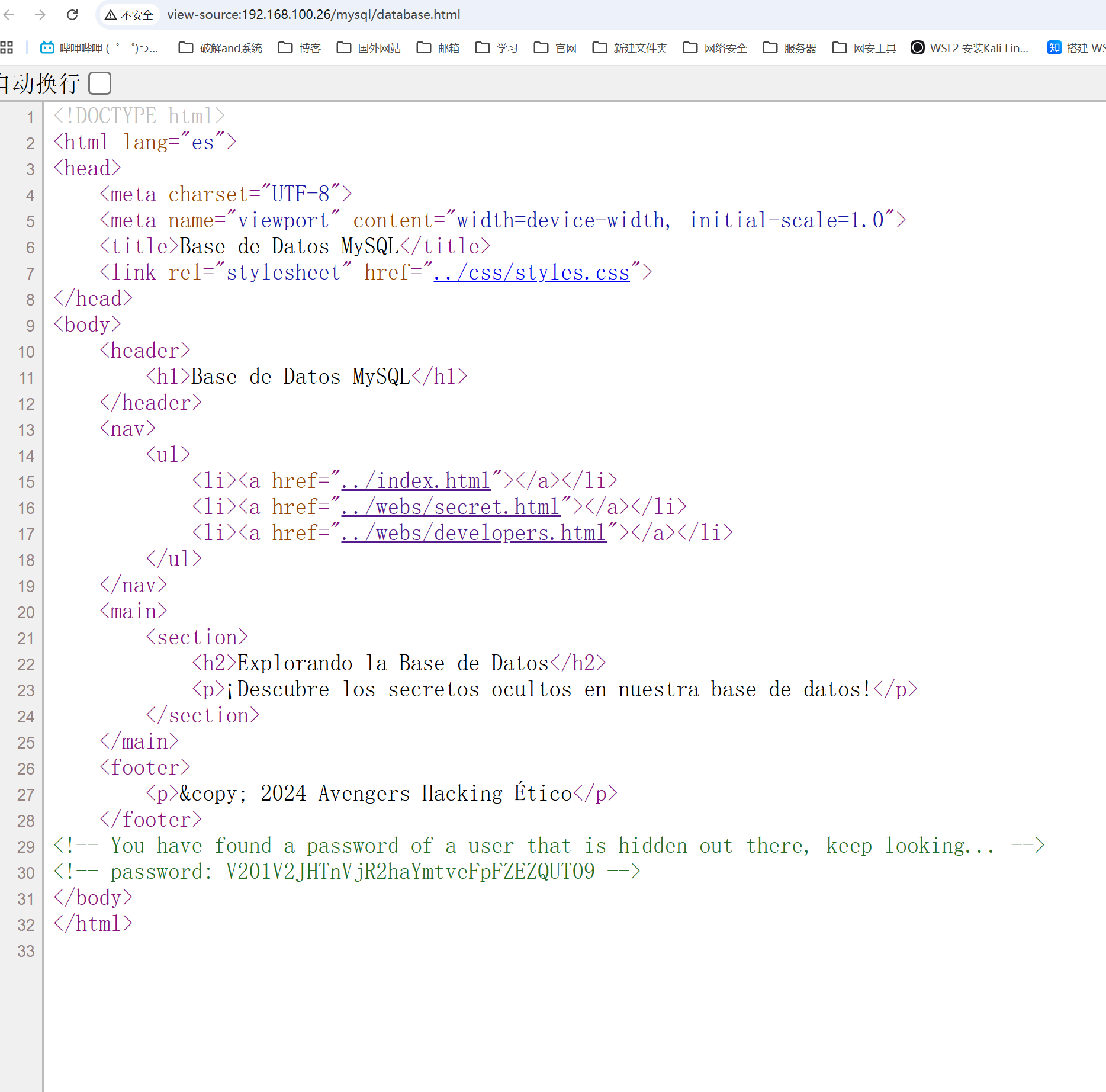The height and width of the screenshot is (1092, 1106).
Task: Click the <!DOCTYPE html> declaration on line 1
Action: click(139, 116)
